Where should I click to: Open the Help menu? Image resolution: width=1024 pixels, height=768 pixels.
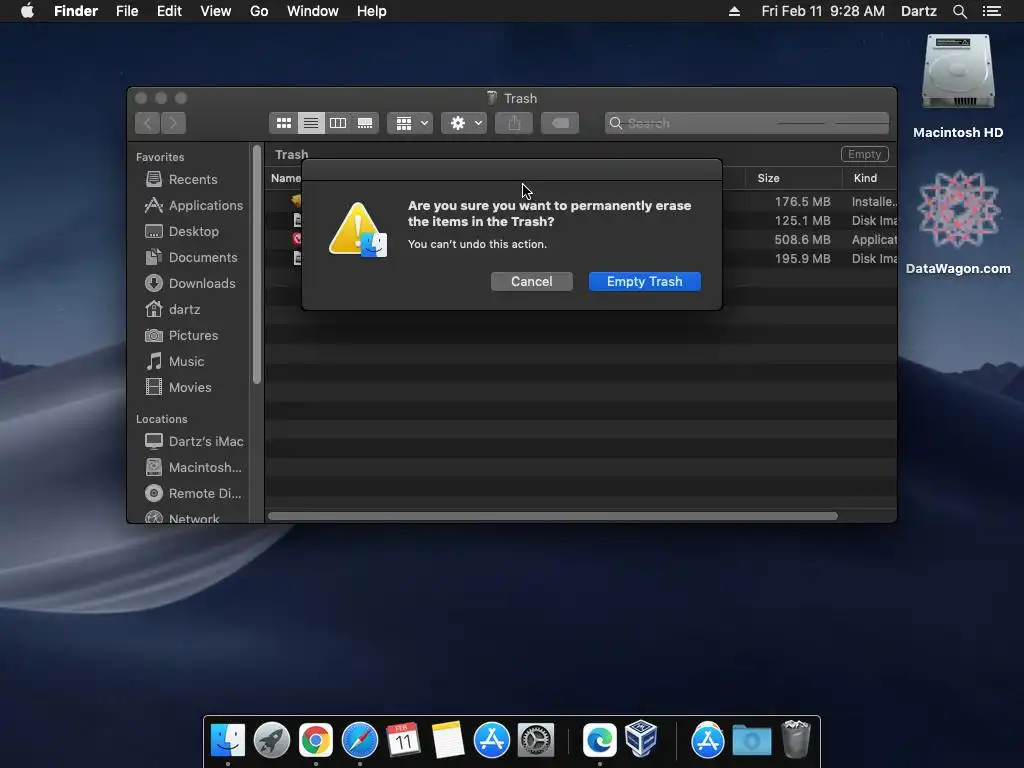point(372,11)
